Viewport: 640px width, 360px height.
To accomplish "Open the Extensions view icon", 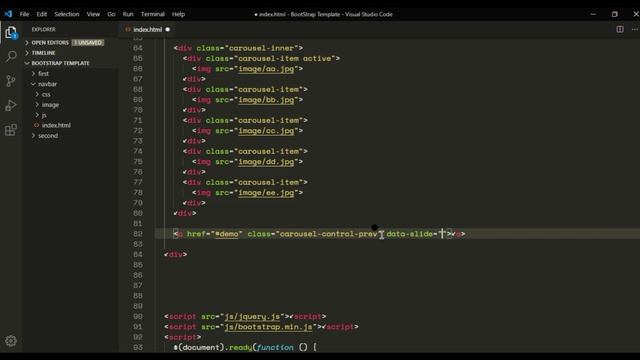I will [11, 130].
